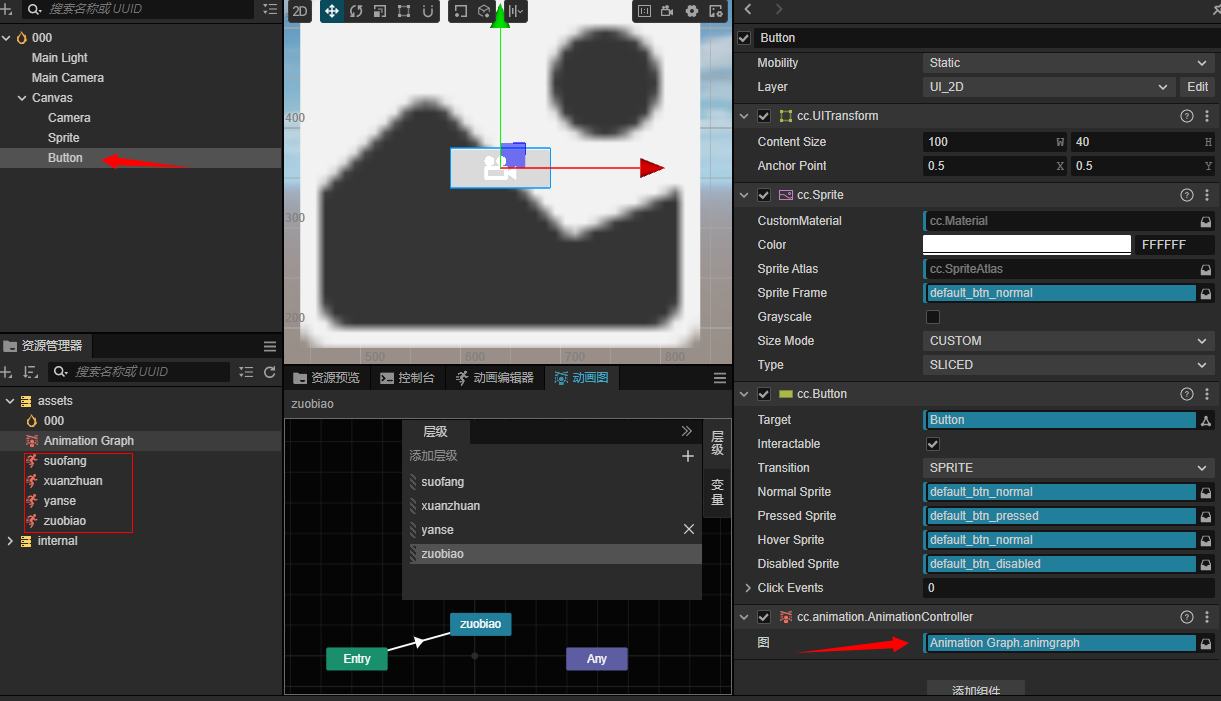The width and height of the screenshot is (1221, 701).
Task: Open help for cc.animation.AnimationController
Action: point(1187,617)
